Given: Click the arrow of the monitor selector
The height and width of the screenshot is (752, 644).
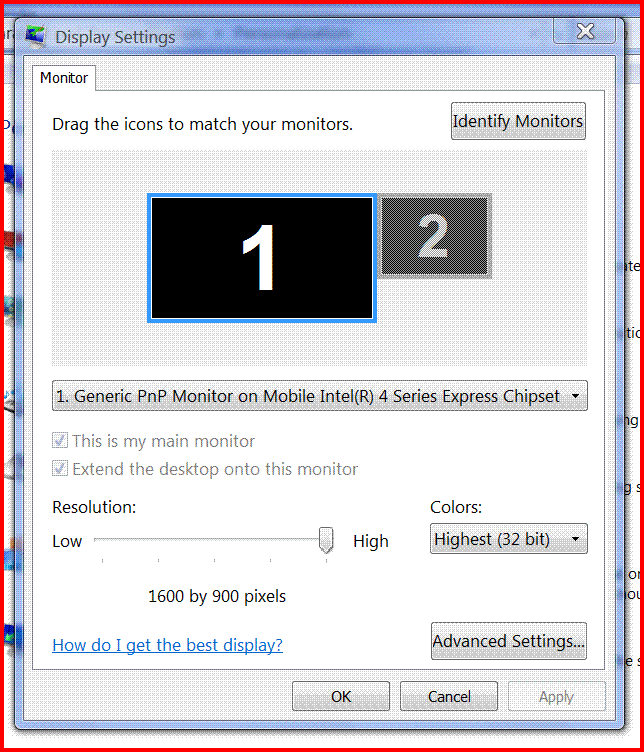Looking at the screenshot, I should tap(575, 396).
